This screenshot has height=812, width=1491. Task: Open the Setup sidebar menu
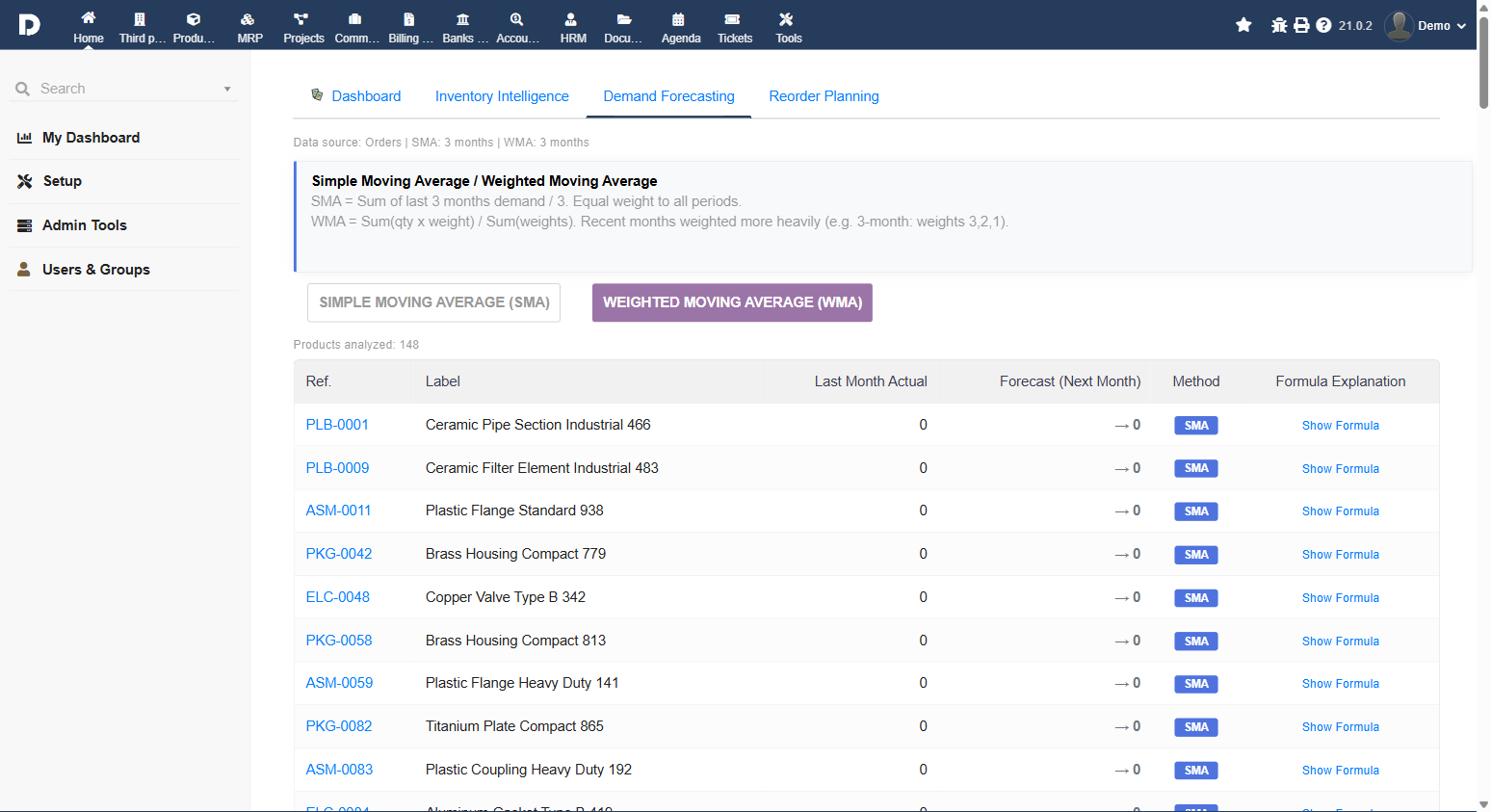click(63, 181)
